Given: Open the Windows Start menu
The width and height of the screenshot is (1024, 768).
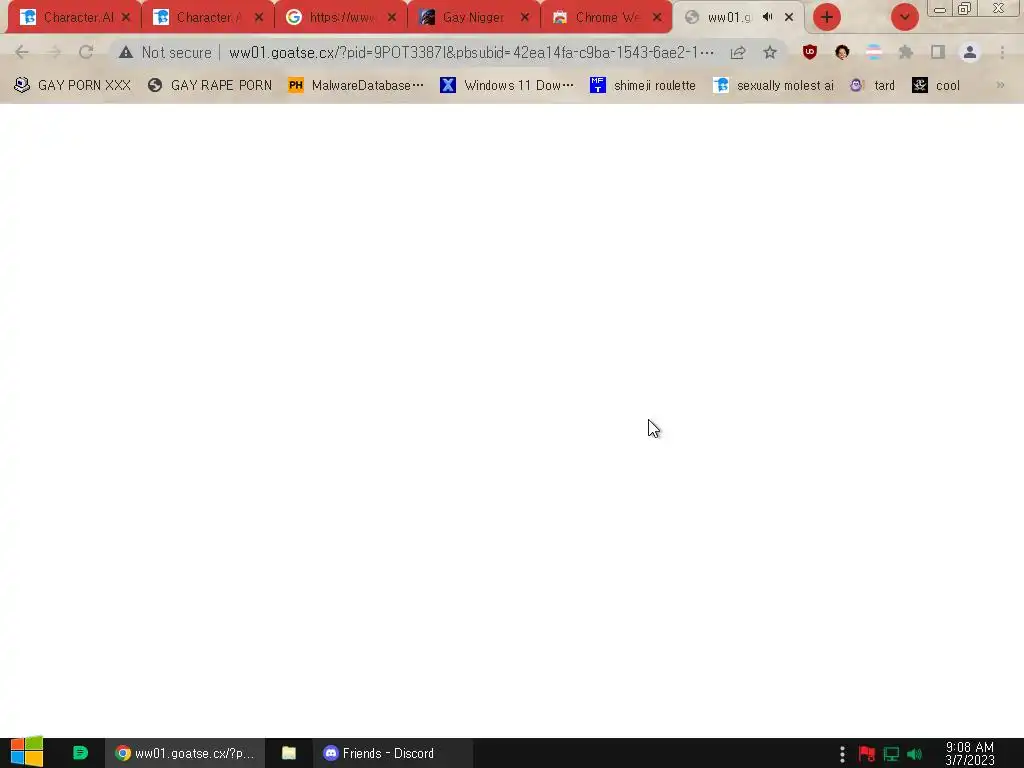Looking at the screenshot, I should pyautogui.click(x=27, y=752).
